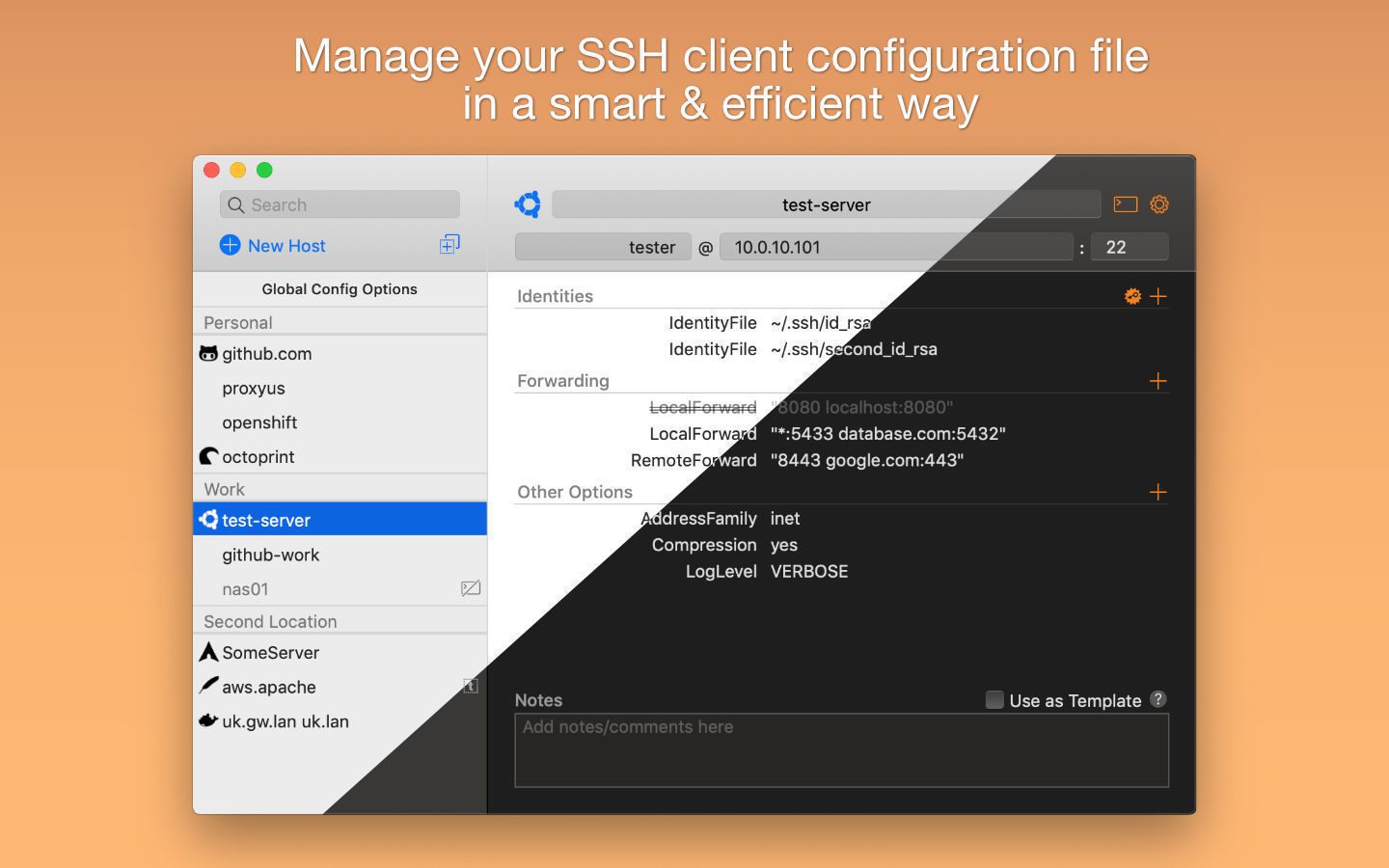
Task: Add a new entry under Other Options
Action: tap(1158, 492)
